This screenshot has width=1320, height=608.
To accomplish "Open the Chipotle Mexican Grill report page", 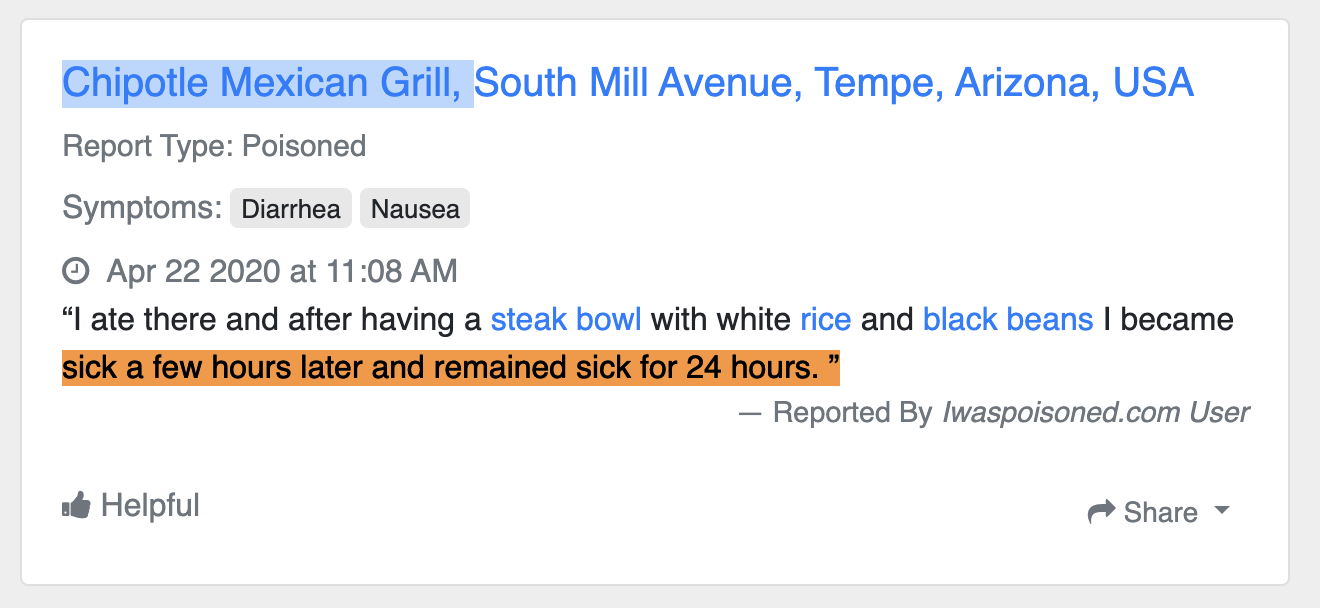I will pyautogui.click(x=265, y=82).
